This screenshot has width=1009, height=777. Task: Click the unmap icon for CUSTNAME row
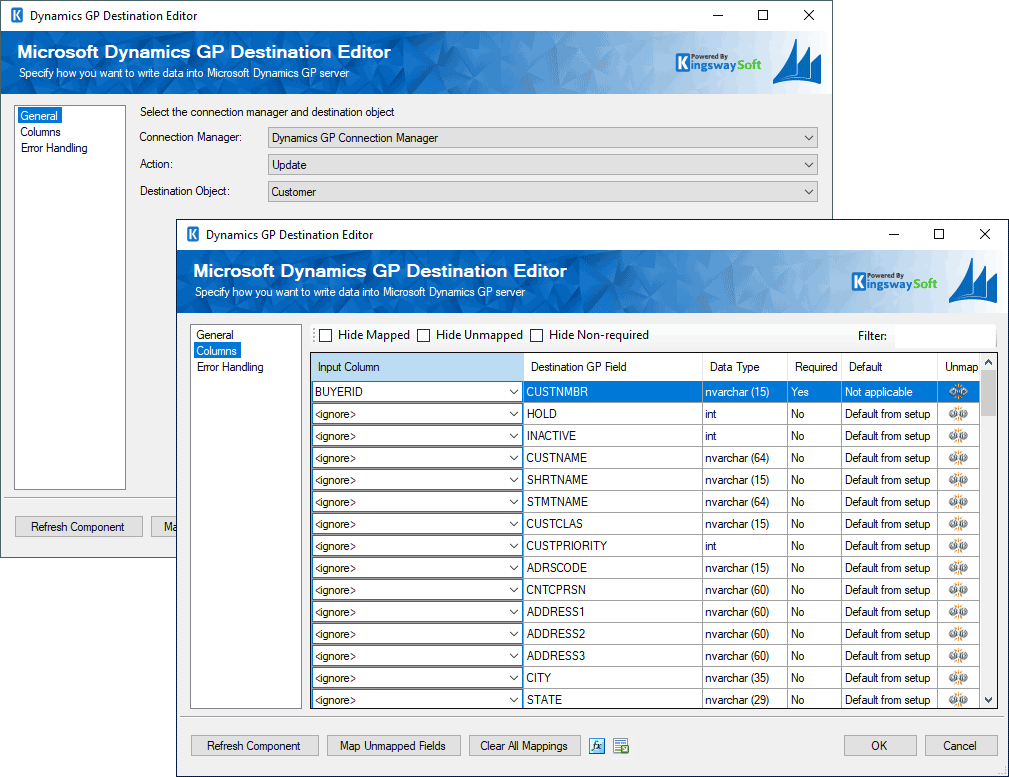click(x=958, y=458)
